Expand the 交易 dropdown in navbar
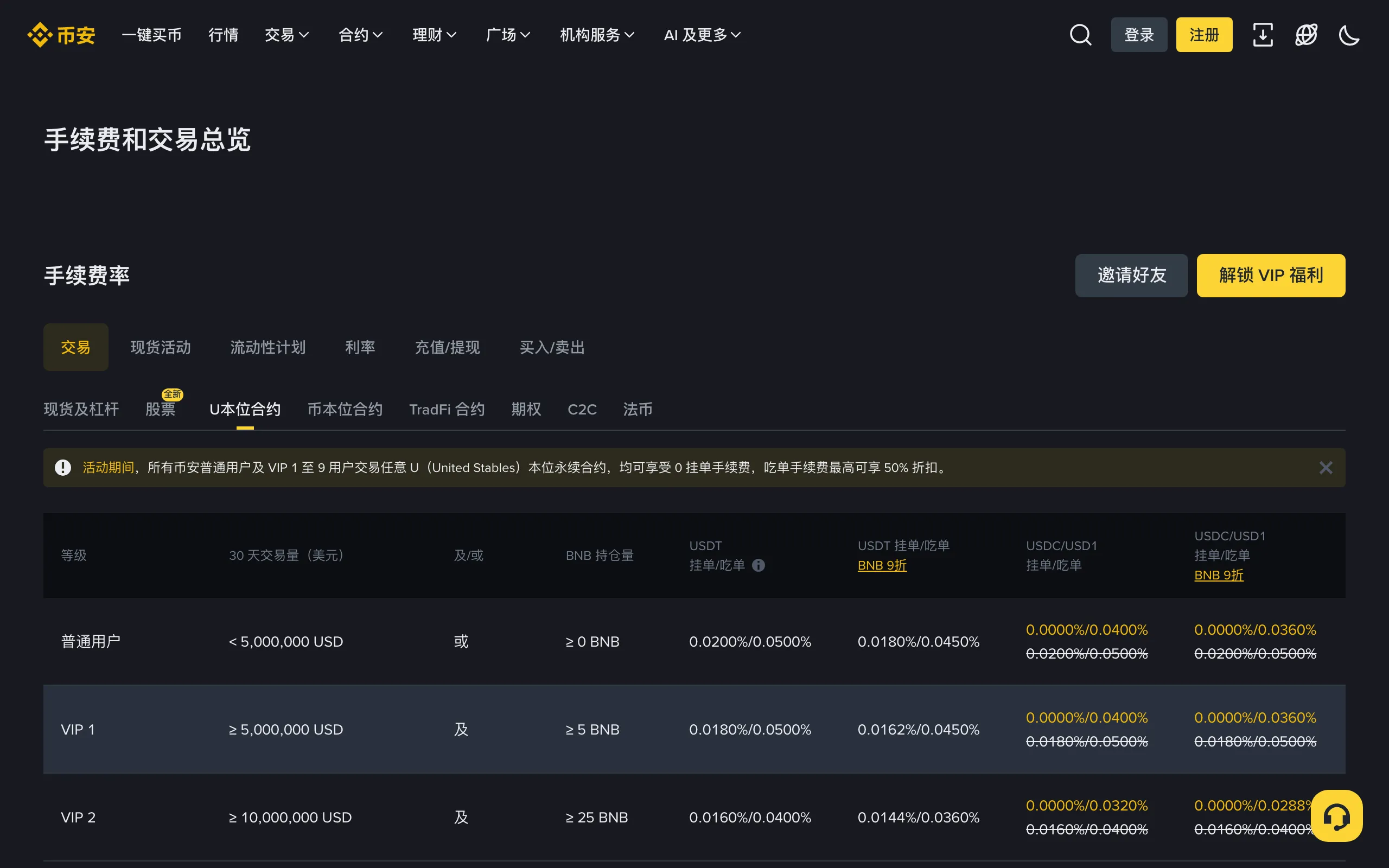The image size is (1389, 868). 287,35
